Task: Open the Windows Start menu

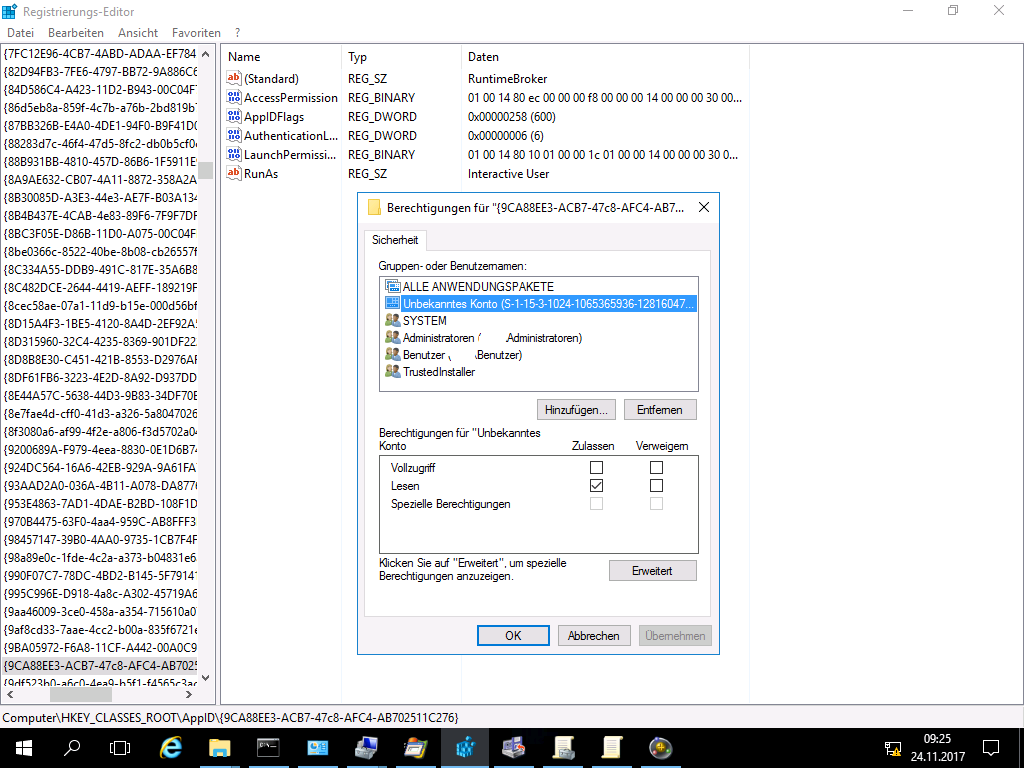Action: click(23, 747)
